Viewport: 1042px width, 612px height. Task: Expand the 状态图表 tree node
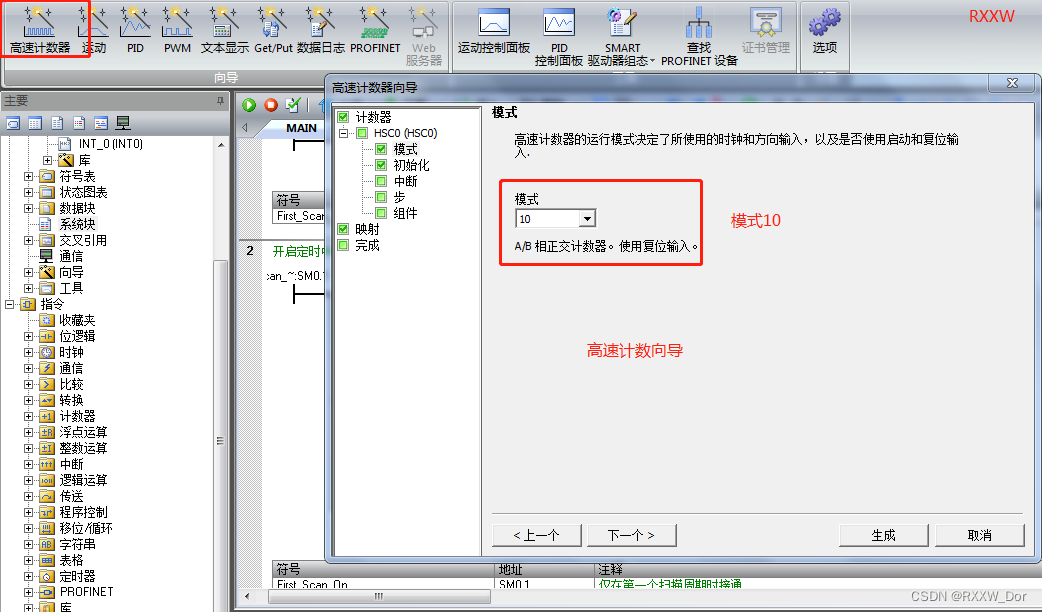[x=28, y=192]
